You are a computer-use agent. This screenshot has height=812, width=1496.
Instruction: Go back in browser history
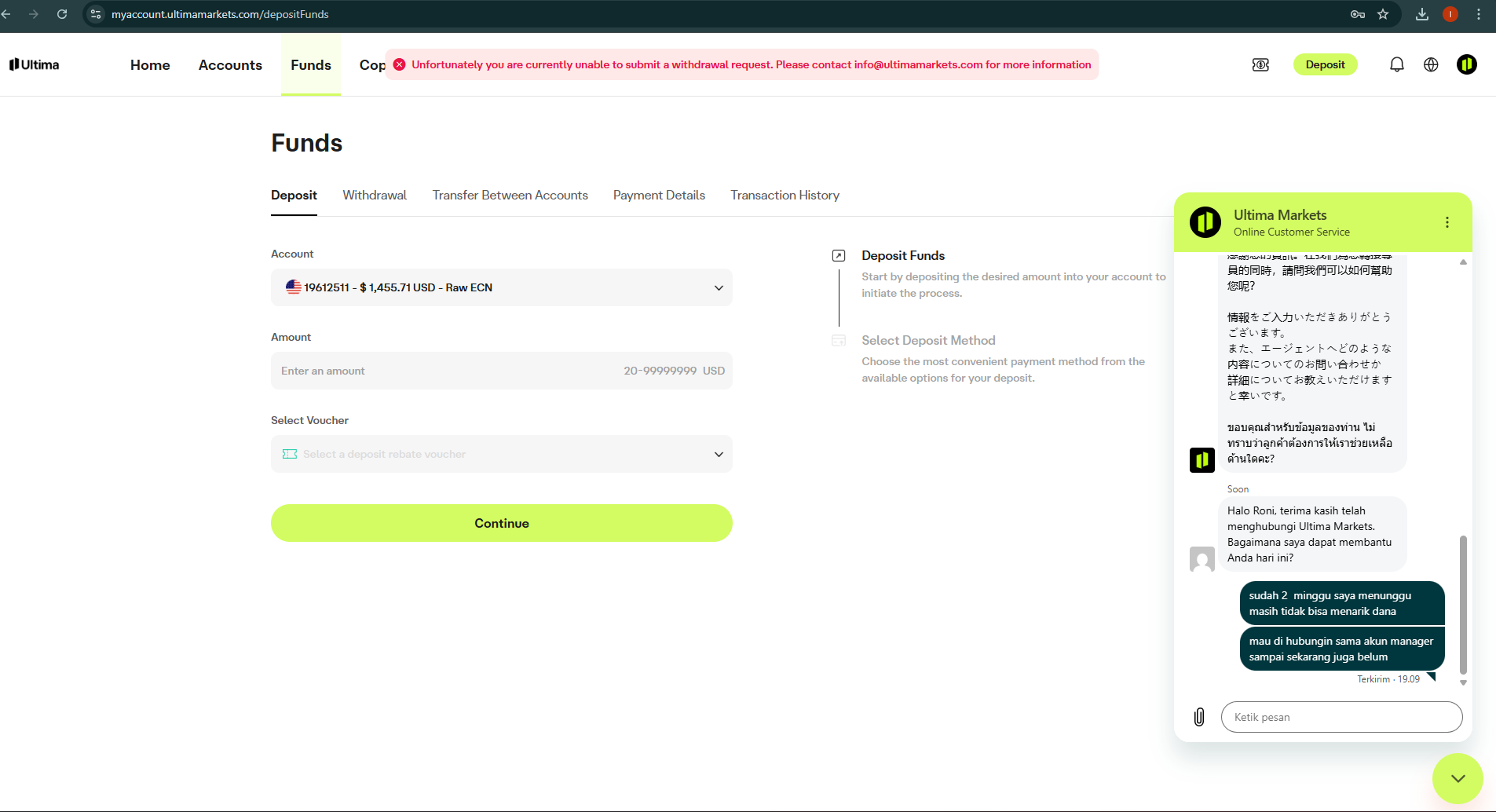[x=6, y=14]
